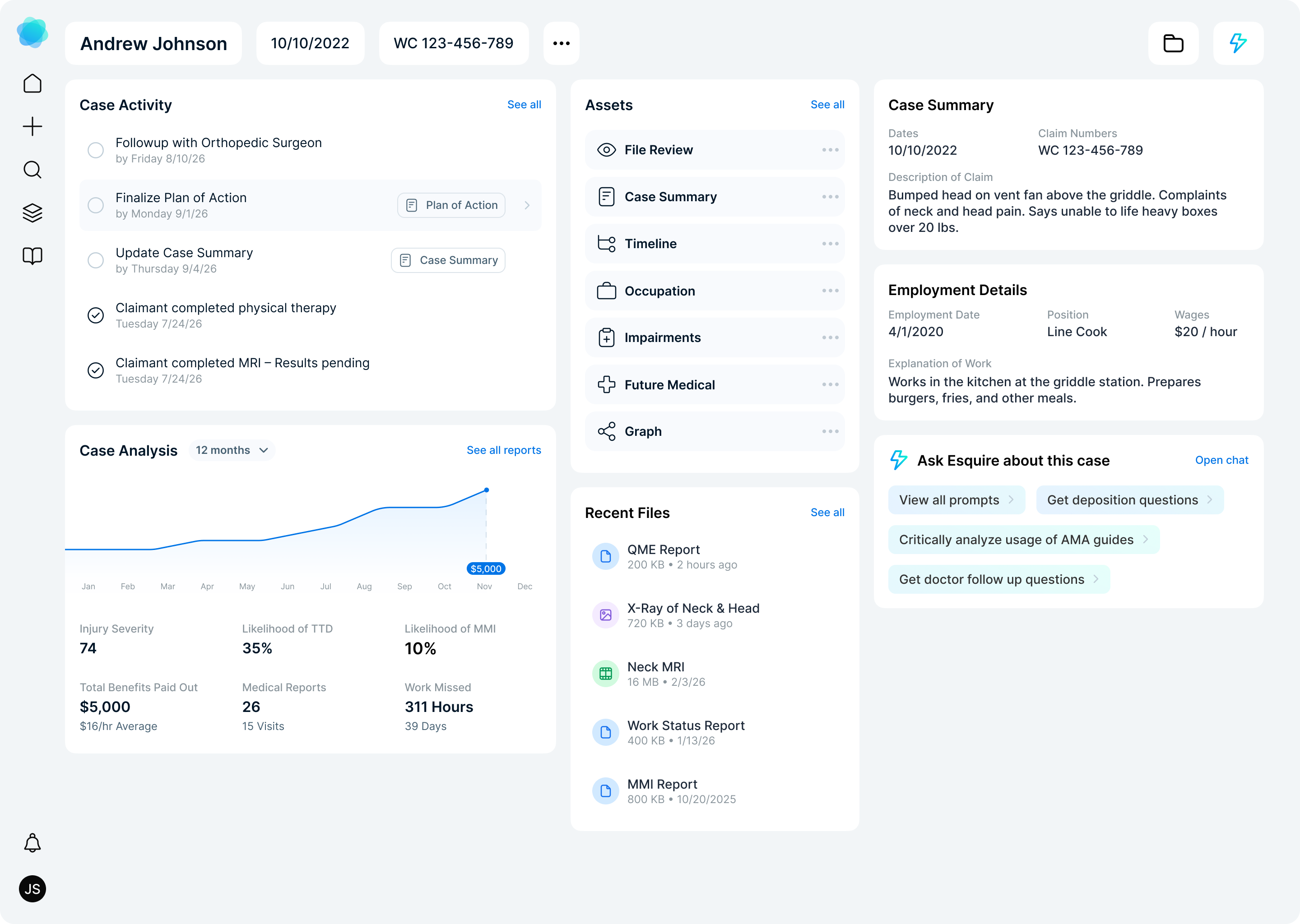Expand the Finalize Plan of Action row chevron

tap(527, 205)
